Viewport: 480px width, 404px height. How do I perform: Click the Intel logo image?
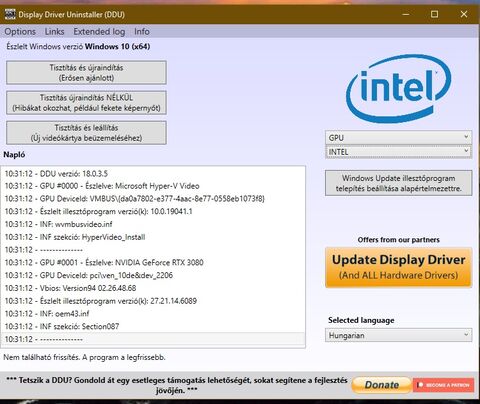(x=398, y=88)
